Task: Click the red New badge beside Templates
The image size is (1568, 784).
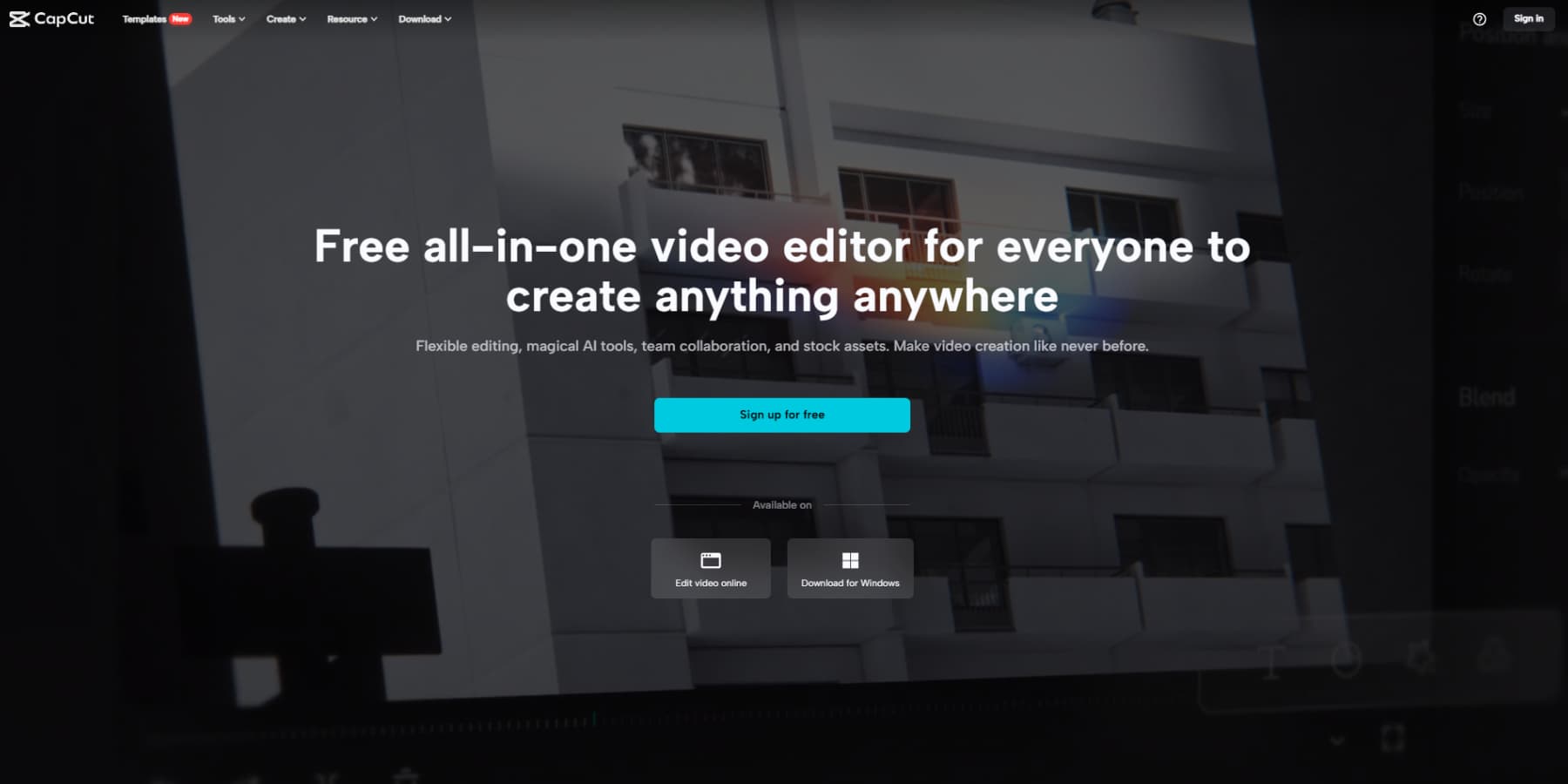Action: point(181,17)
